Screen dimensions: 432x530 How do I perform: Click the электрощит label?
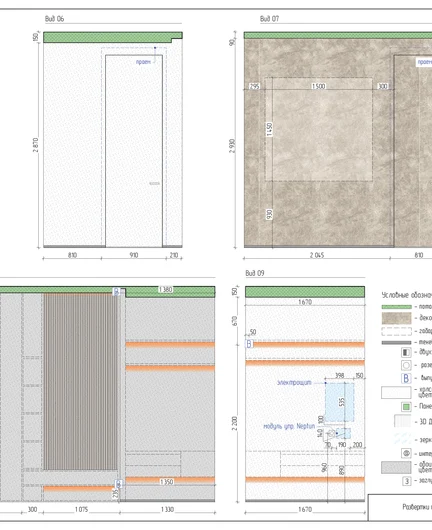point(294,383)
